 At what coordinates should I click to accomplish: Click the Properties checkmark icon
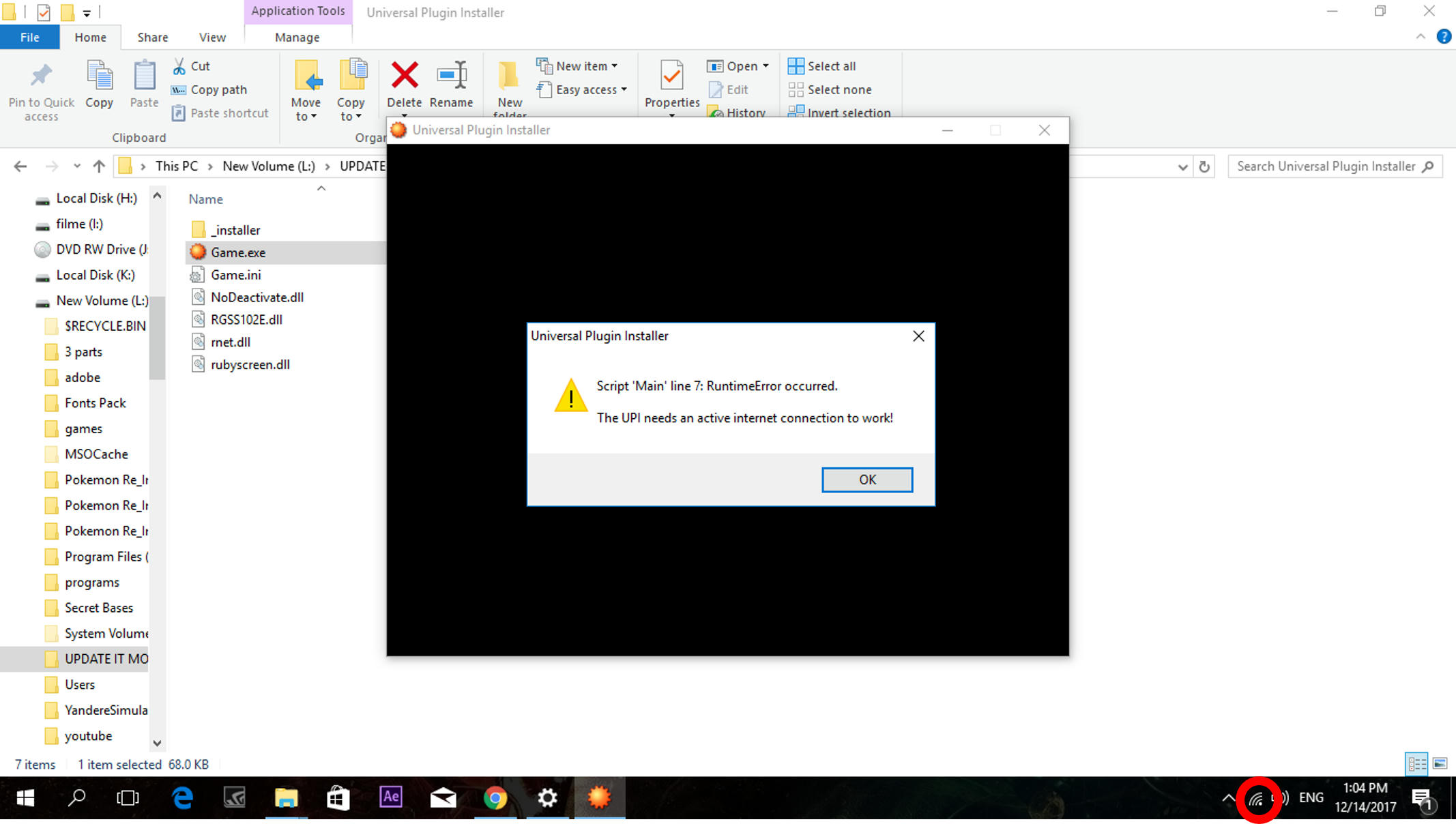pos(671,76)
